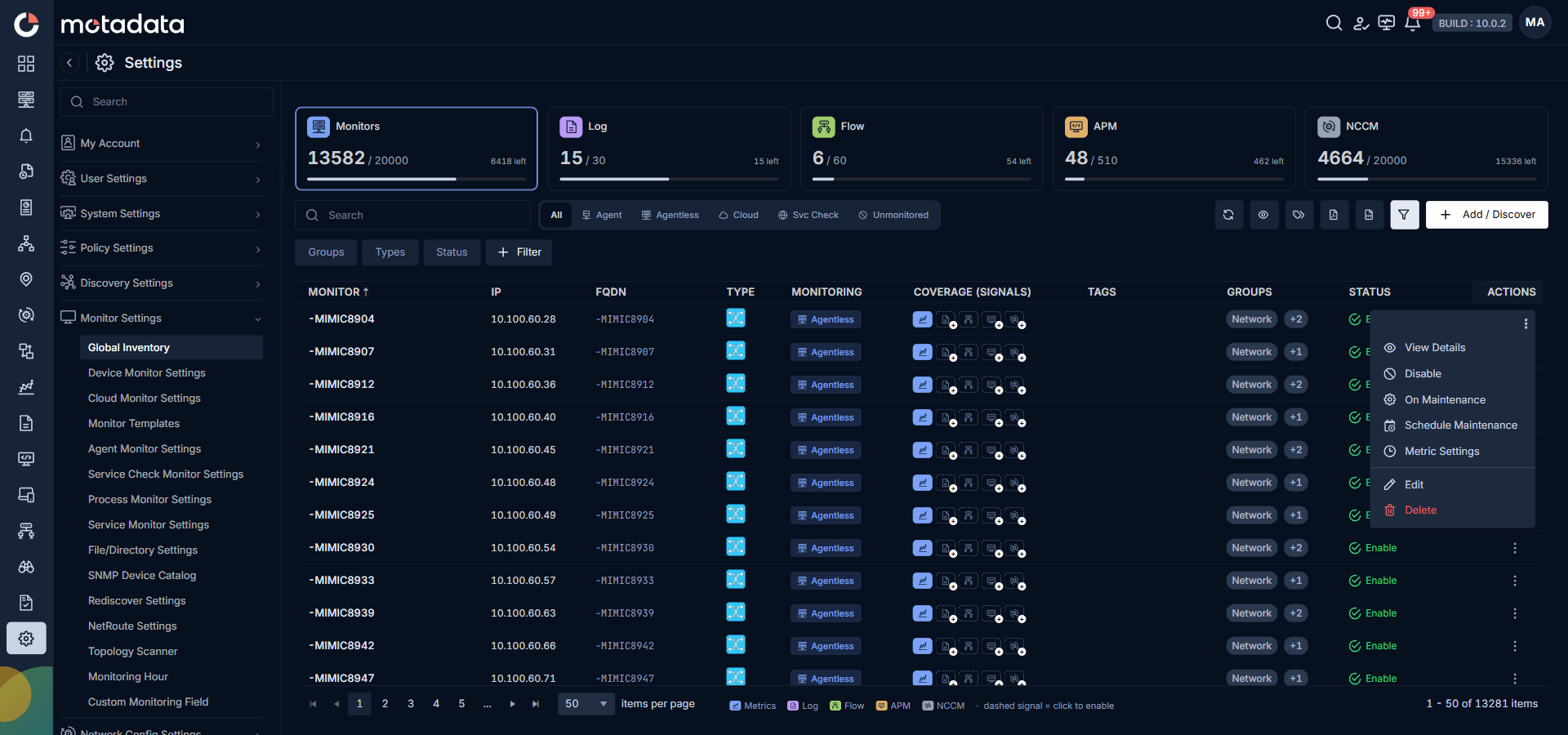Enable NCCM signal for -MIMIC8912

coord(1015,385)
